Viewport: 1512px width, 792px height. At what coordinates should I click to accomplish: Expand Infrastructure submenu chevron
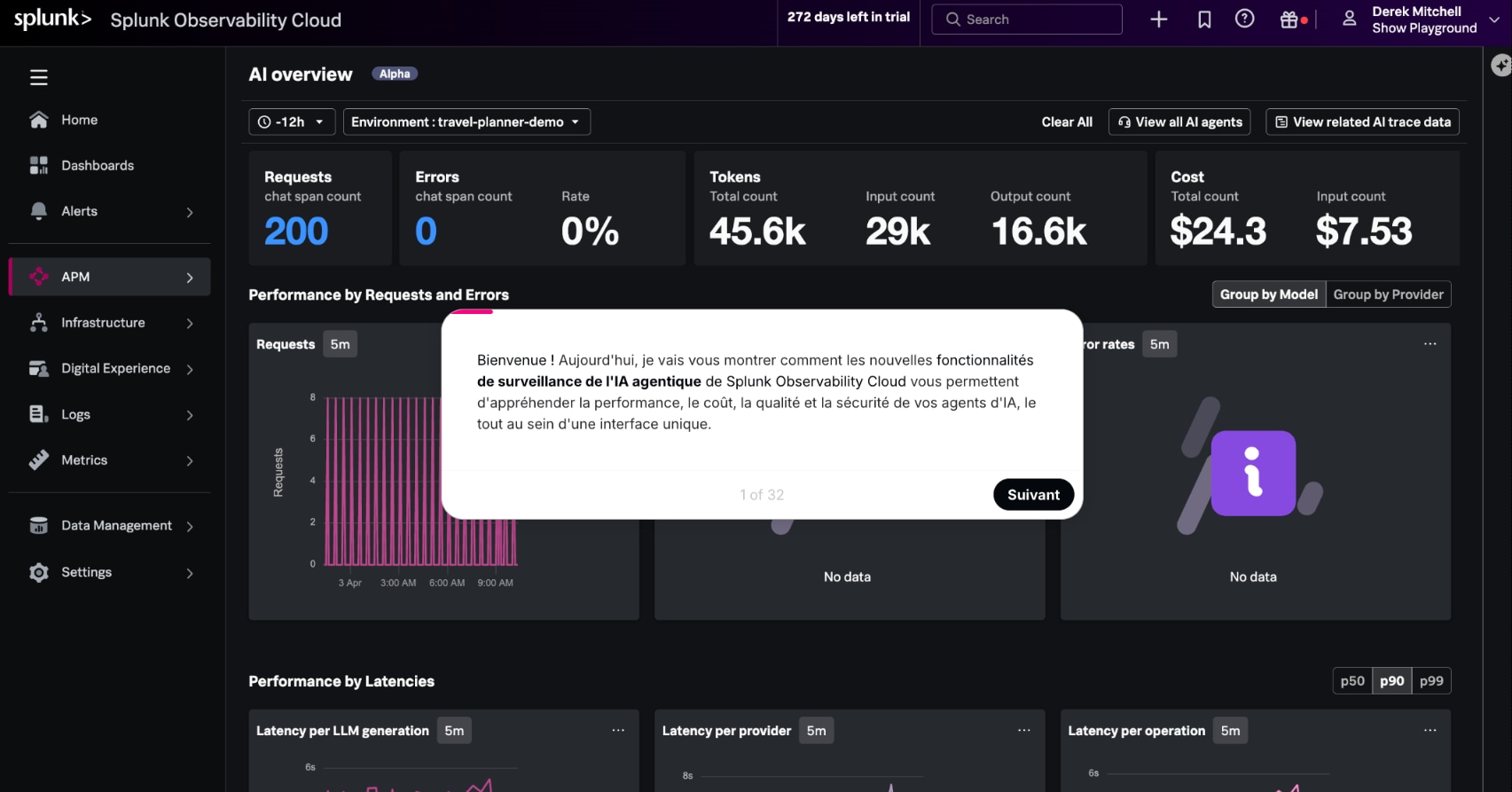coord(190,324)
